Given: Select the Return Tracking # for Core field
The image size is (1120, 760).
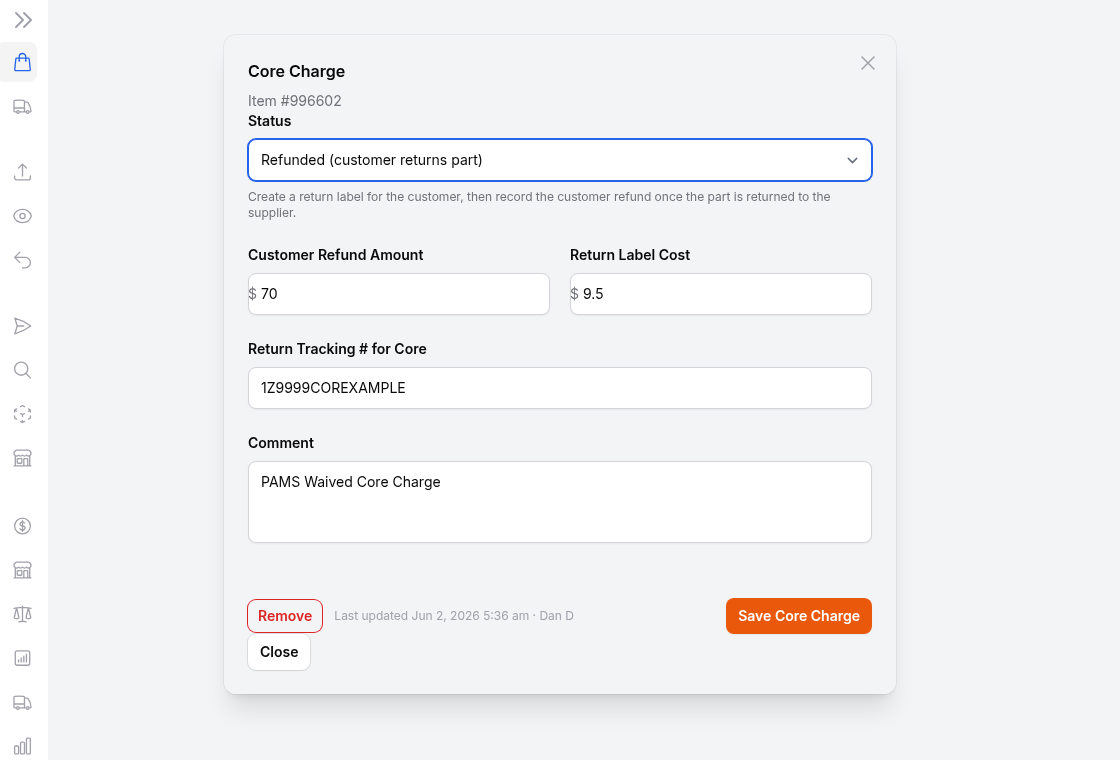Looking at the screenshot, I should tap(560, 388).
